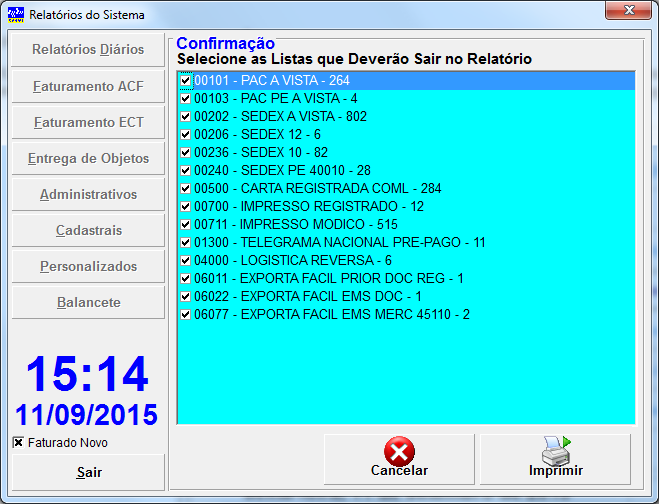Select the row text 00711 - IMPRESSO MODICO - 515
The width and height of the screenshot is (659, 504).
tap(296, 224)
